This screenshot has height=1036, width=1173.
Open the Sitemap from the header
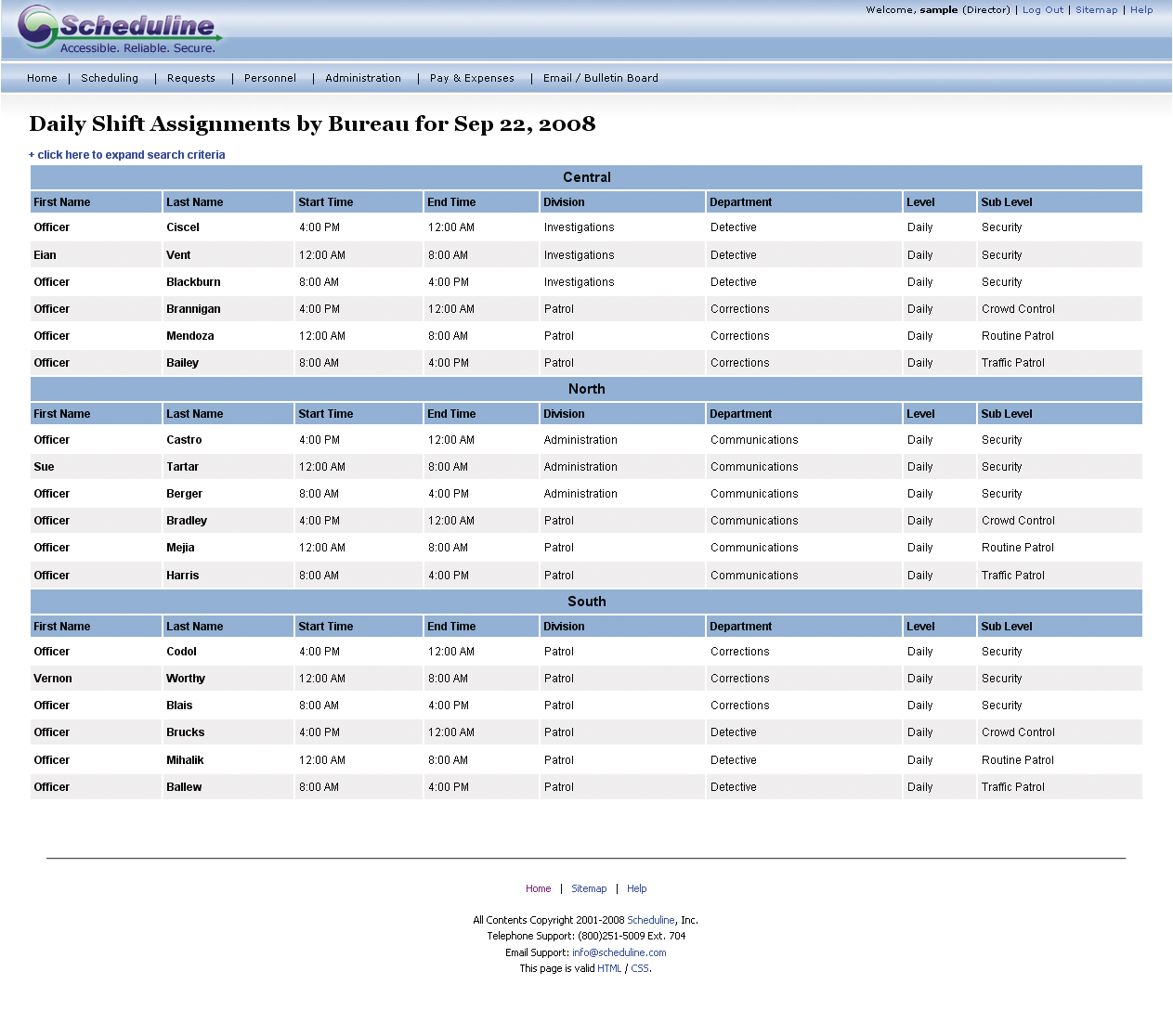[x=1097, y=9]
